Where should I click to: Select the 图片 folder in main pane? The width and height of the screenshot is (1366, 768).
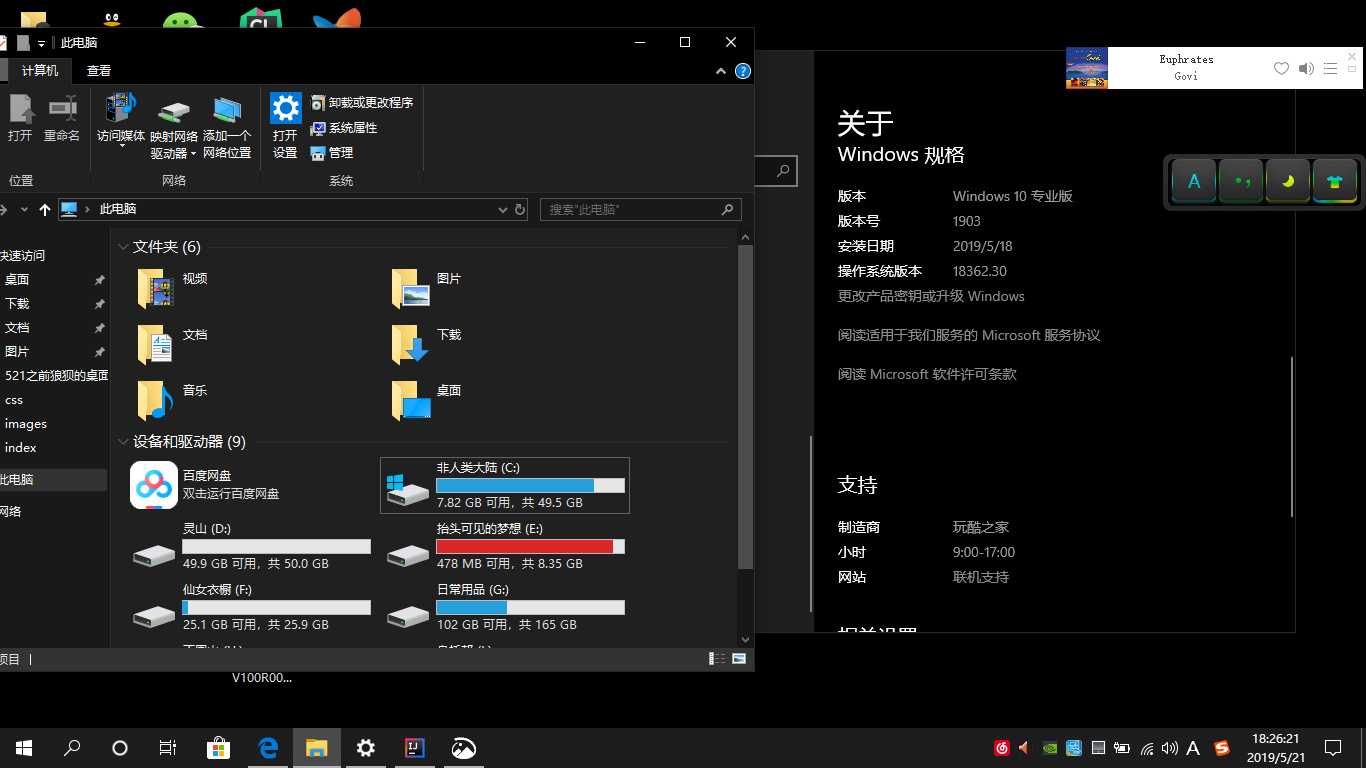[426, 287]
